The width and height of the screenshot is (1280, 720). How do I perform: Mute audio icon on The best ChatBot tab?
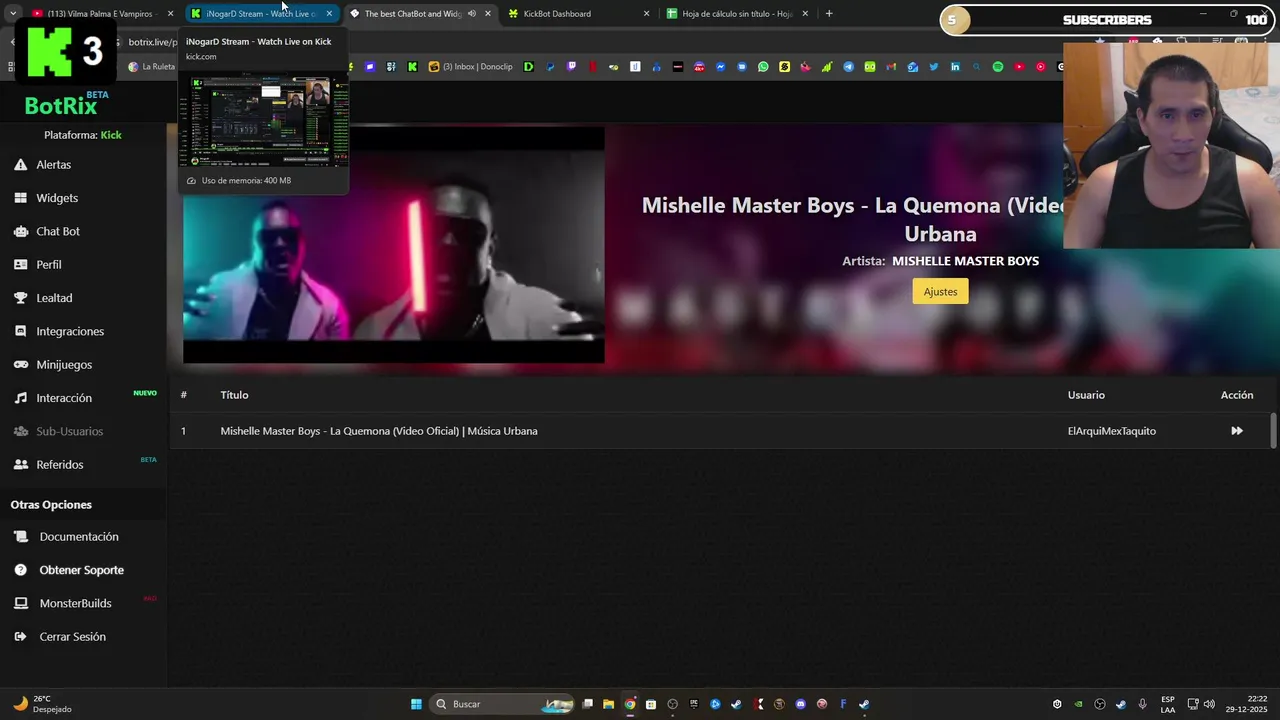point(472,14)
